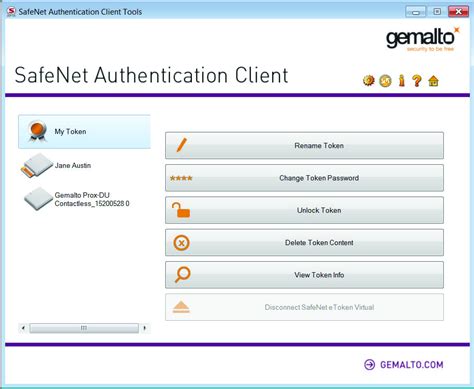The image size is (474, 389).
Task: Click SafeNet app icon in title bar
Action: (x=11, y=12)
